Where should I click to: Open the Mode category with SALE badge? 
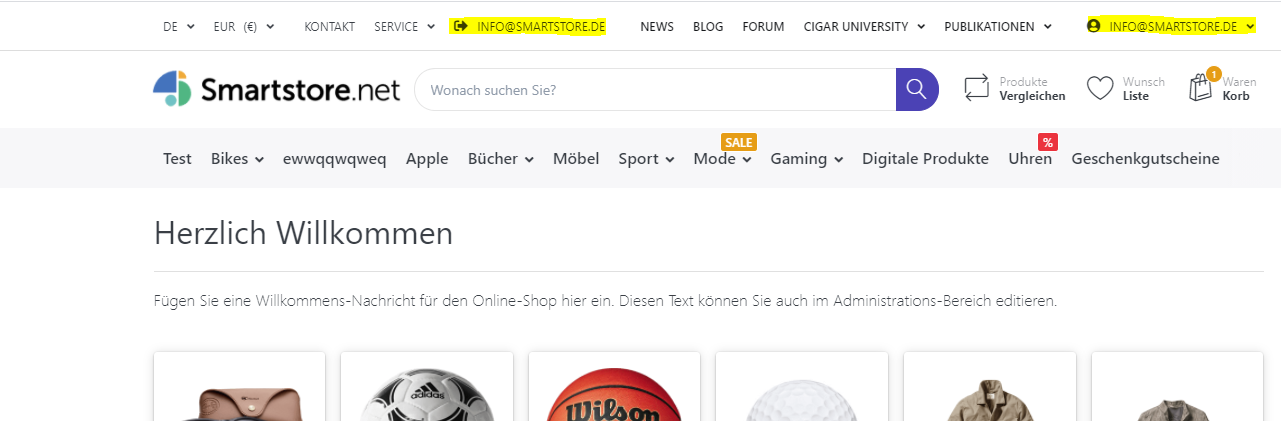tap(722, 159)
